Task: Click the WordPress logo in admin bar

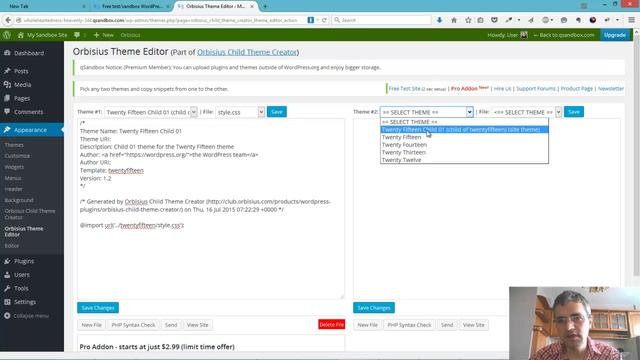Action: [x=7, y=35]
